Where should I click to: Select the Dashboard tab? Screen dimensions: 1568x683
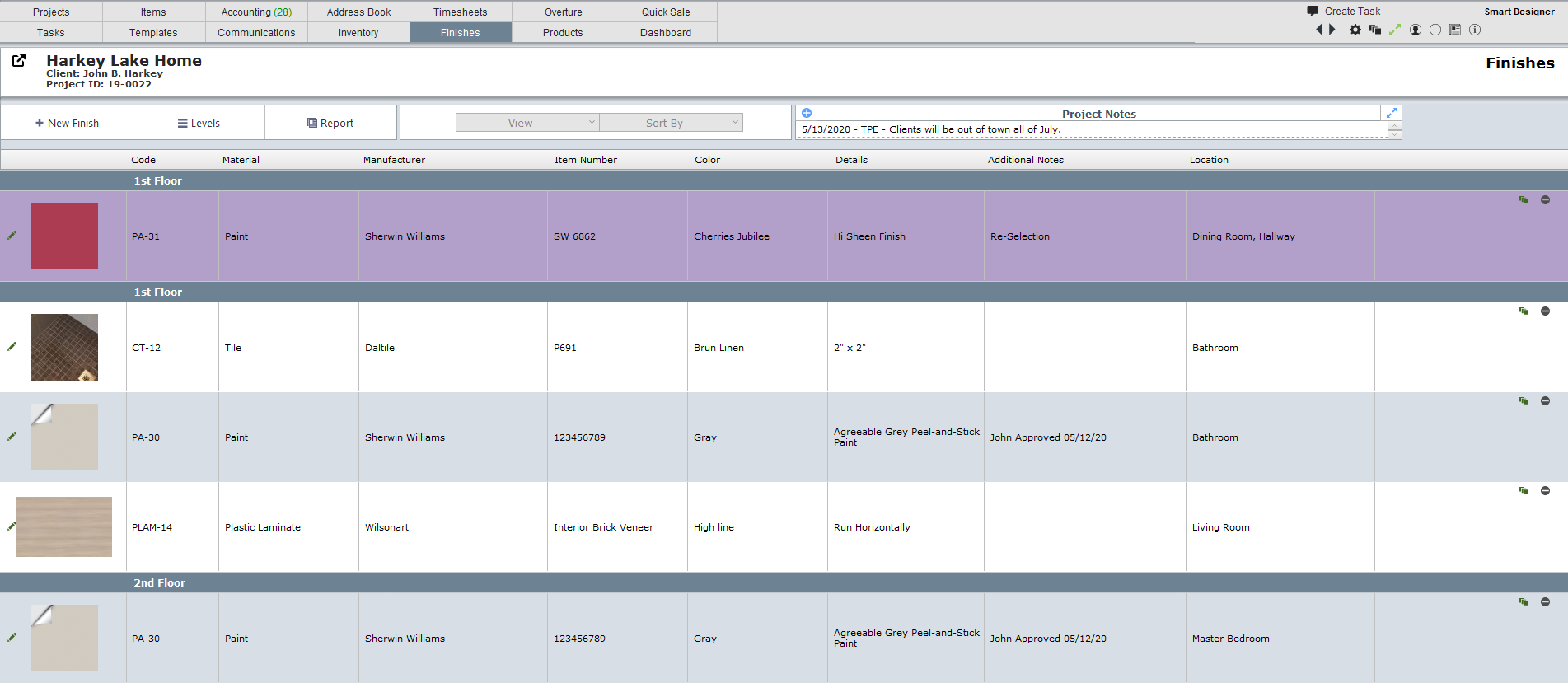(666, 32)
